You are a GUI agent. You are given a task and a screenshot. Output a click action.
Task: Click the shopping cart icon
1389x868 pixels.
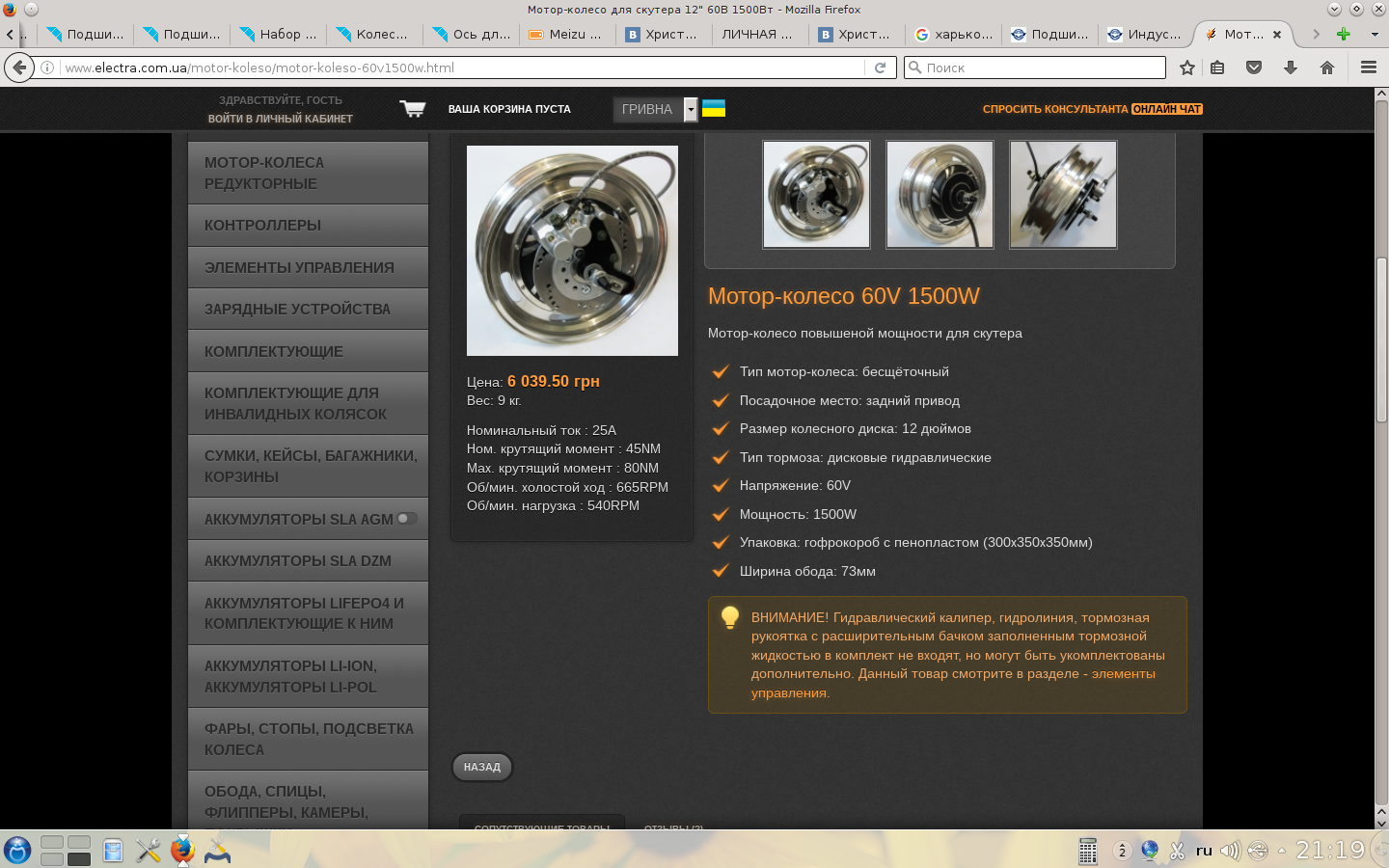click(x=413, y=109)
